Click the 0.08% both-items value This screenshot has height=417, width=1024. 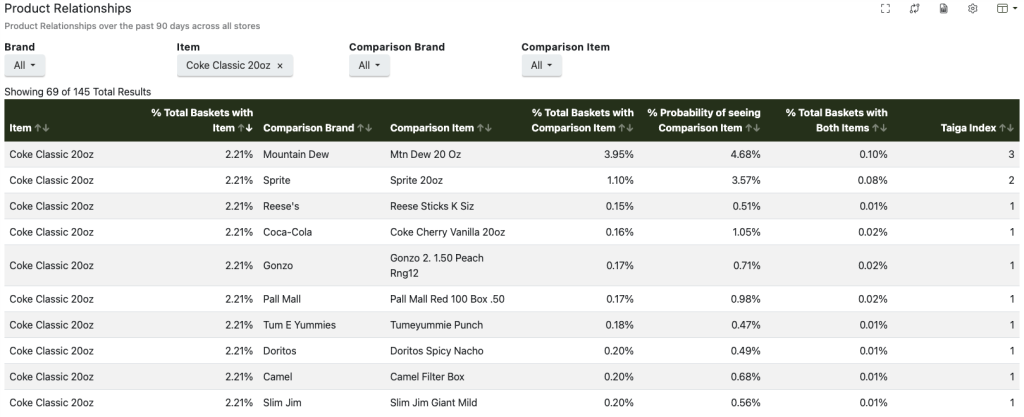click(x=873, y=180)
